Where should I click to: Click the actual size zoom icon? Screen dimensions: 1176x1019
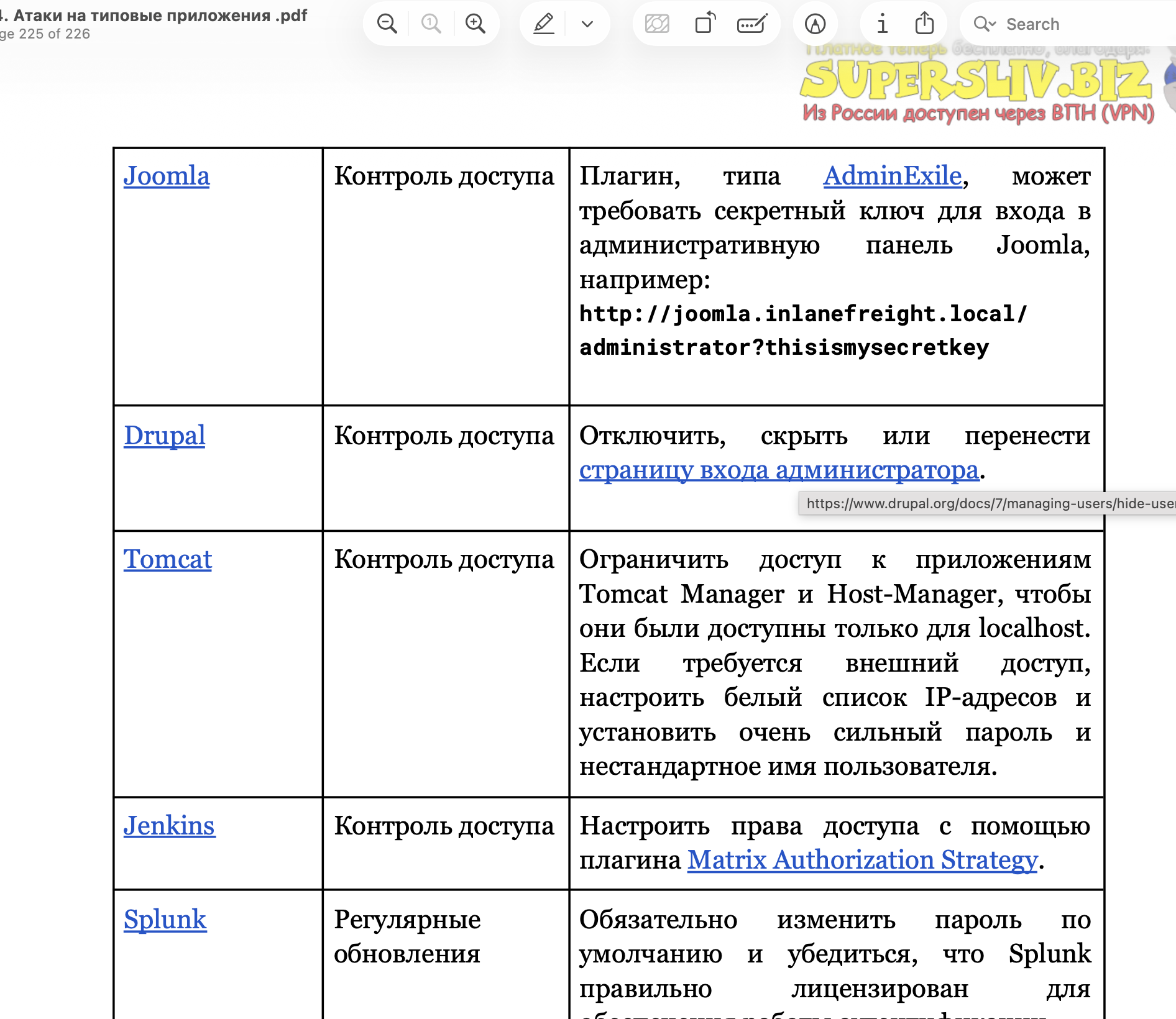tap(431, 24)
